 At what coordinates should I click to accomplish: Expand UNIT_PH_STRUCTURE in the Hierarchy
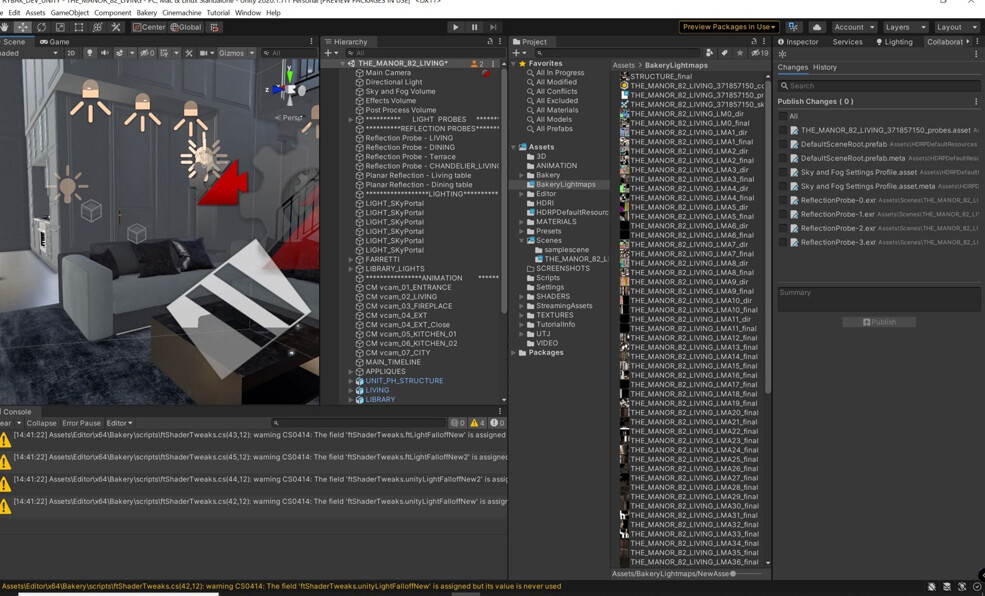click(348, 380)
